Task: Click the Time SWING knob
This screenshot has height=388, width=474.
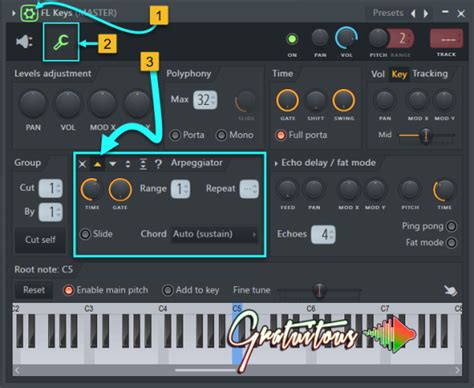Action: pyautogui.click(x=344, y=100)
